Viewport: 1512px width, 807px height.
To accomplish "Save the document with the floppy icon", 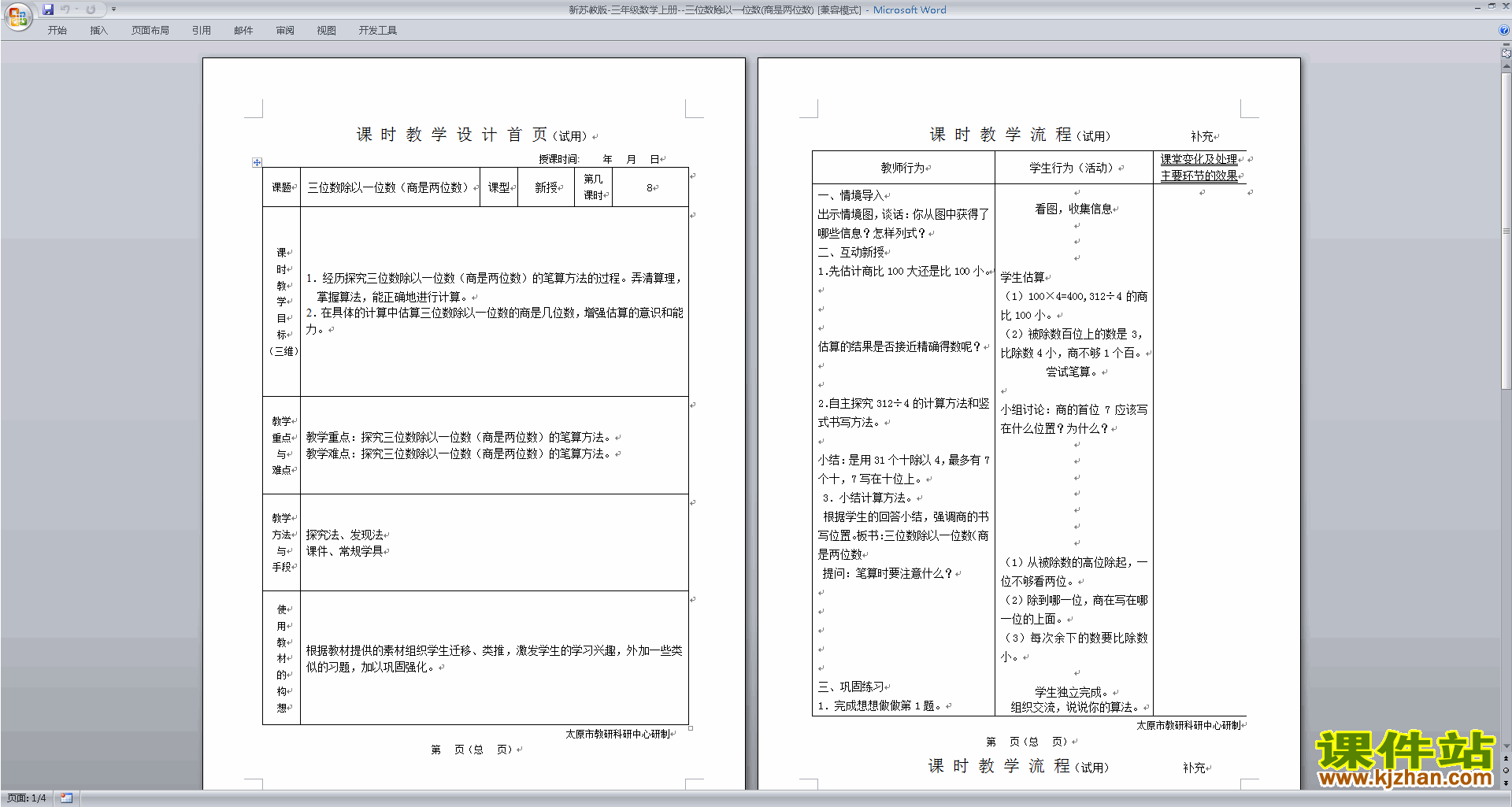I will tap(48, 9).
